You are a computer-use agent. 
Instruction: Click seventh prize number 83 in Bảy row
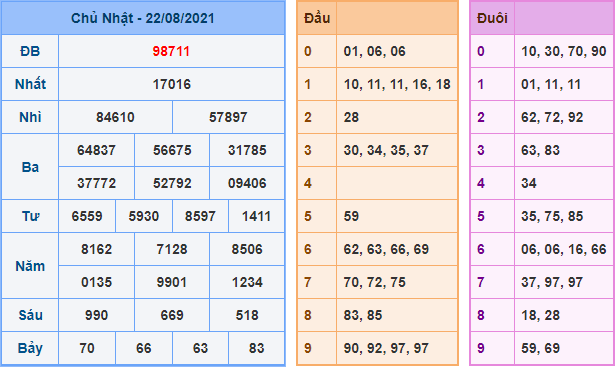pos(257,348)
